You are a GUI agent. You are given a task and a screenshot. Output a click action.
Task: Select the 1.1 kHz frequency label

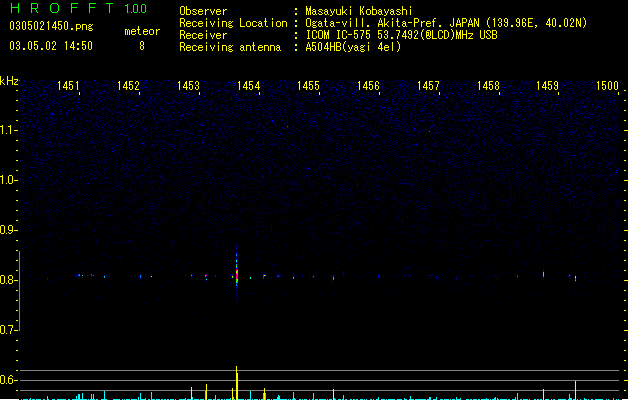tap(8, 130)
